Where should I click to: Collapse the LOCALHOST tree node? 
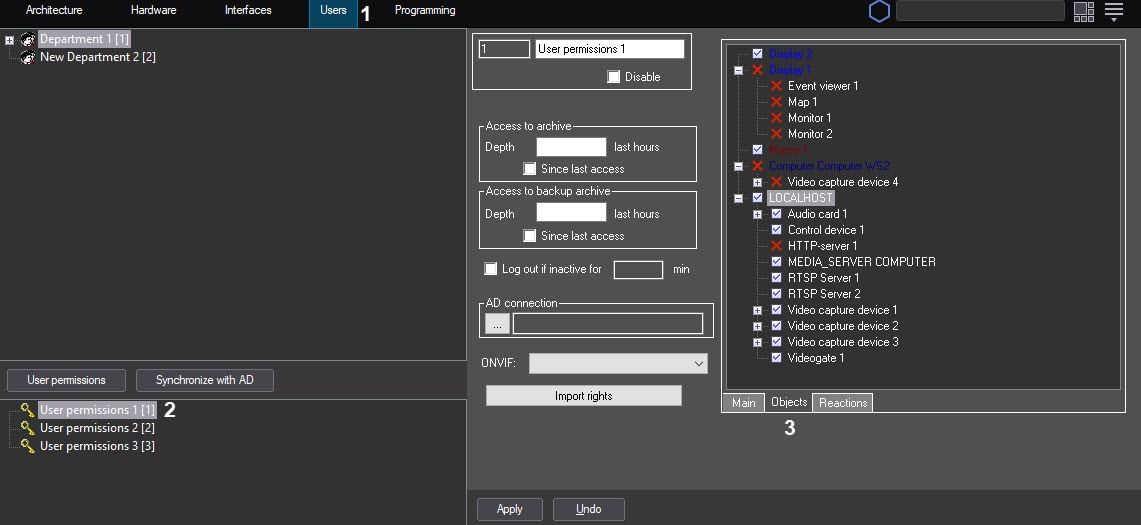click(739, 199)
